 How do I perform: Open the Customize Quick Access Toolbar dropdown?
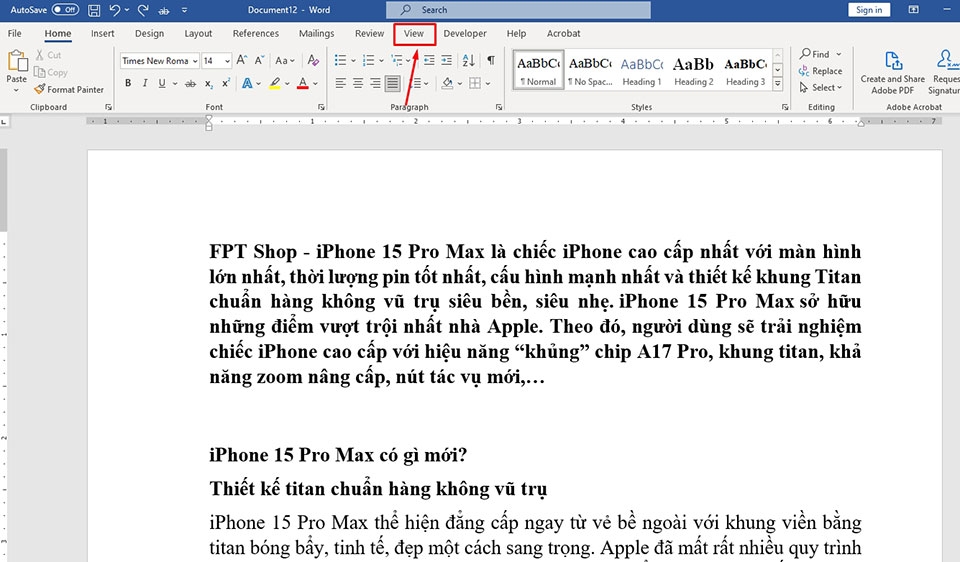[184, 10]
